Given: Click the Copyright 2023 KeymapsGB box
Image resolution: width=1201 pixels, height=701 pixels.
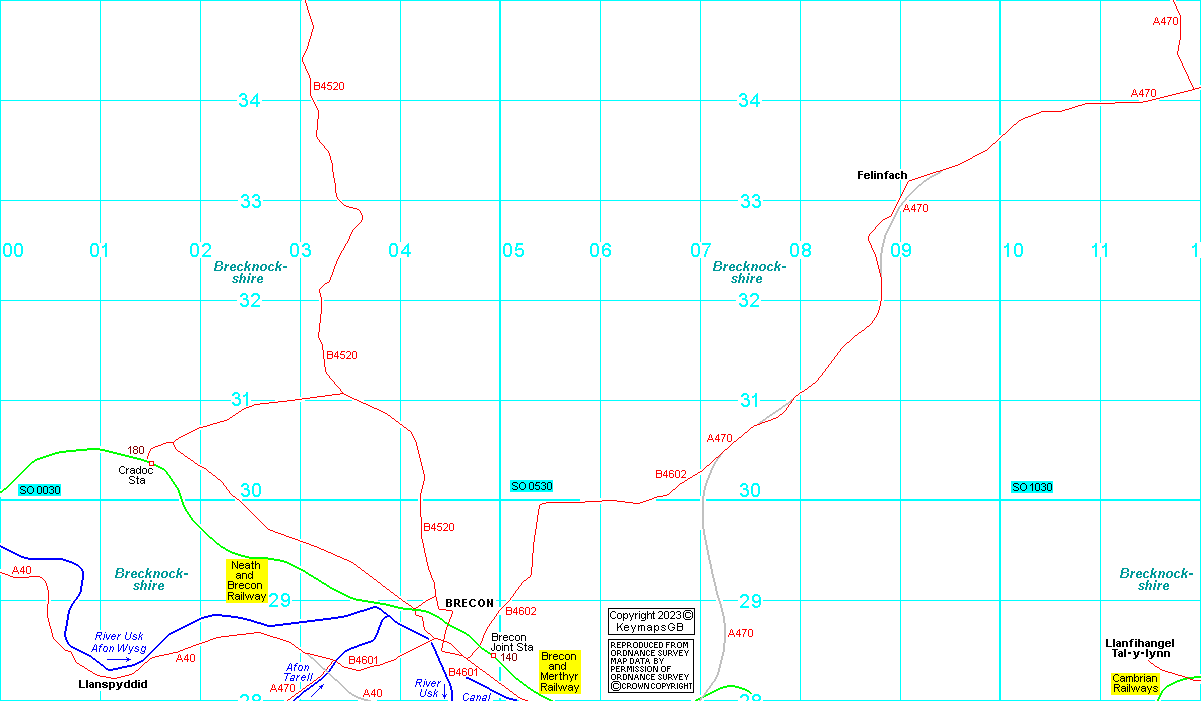Looking at the screenshot, I should 651,621.
